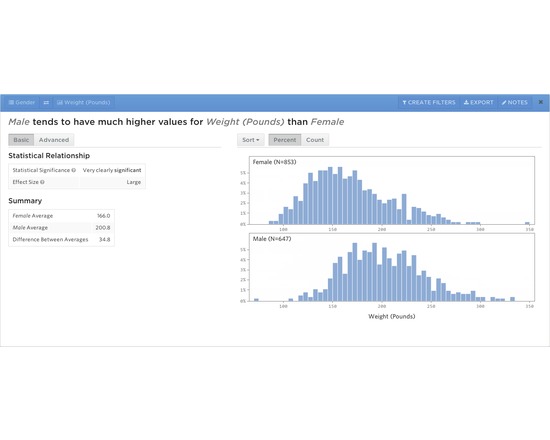This screenshot has height=440, width=550.
Task: Open the Sort dropdown
Action: point(250,140)
